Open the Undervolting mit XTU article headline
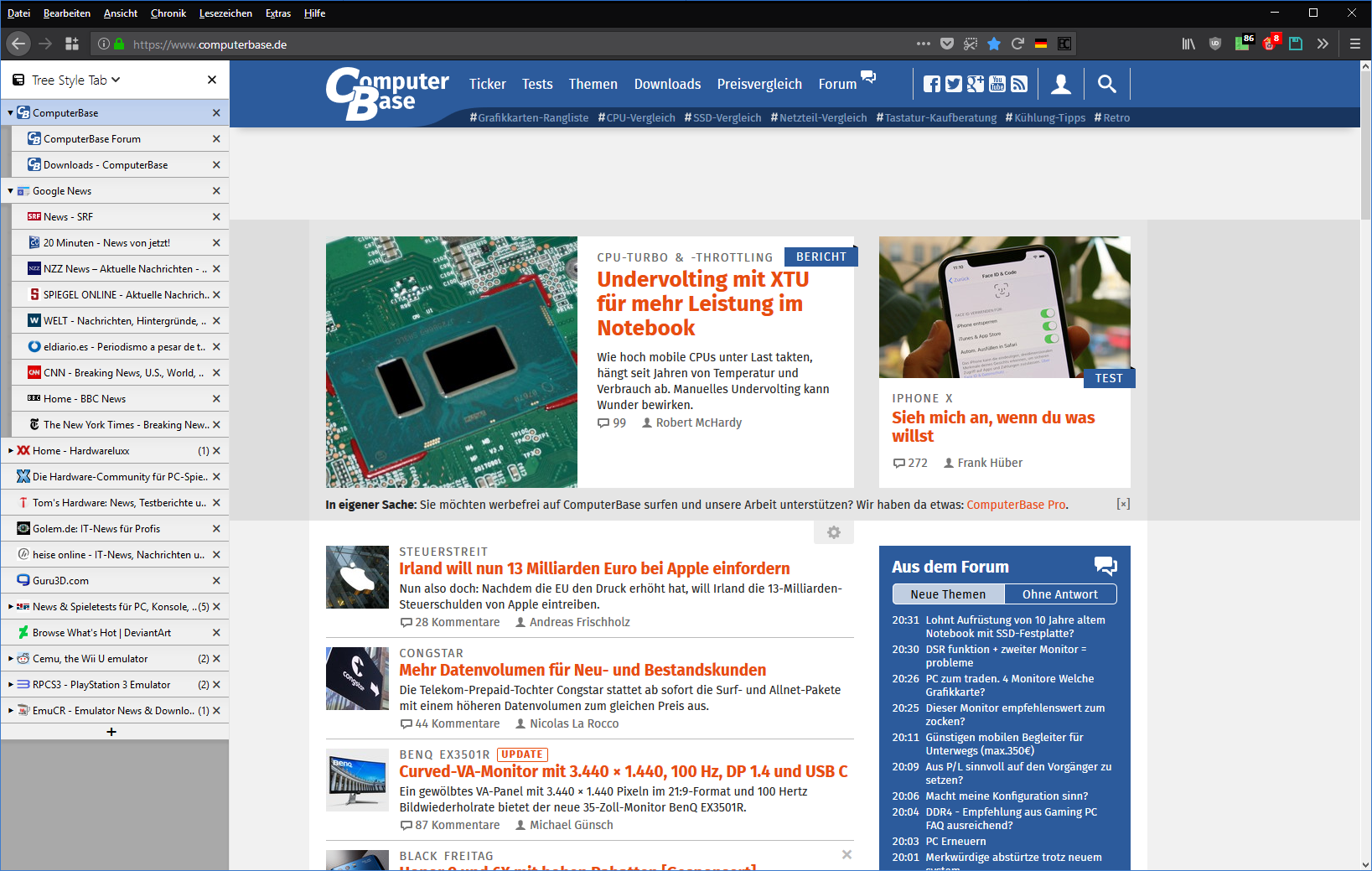Viewport: 1372px width, 871px height. 702,303
